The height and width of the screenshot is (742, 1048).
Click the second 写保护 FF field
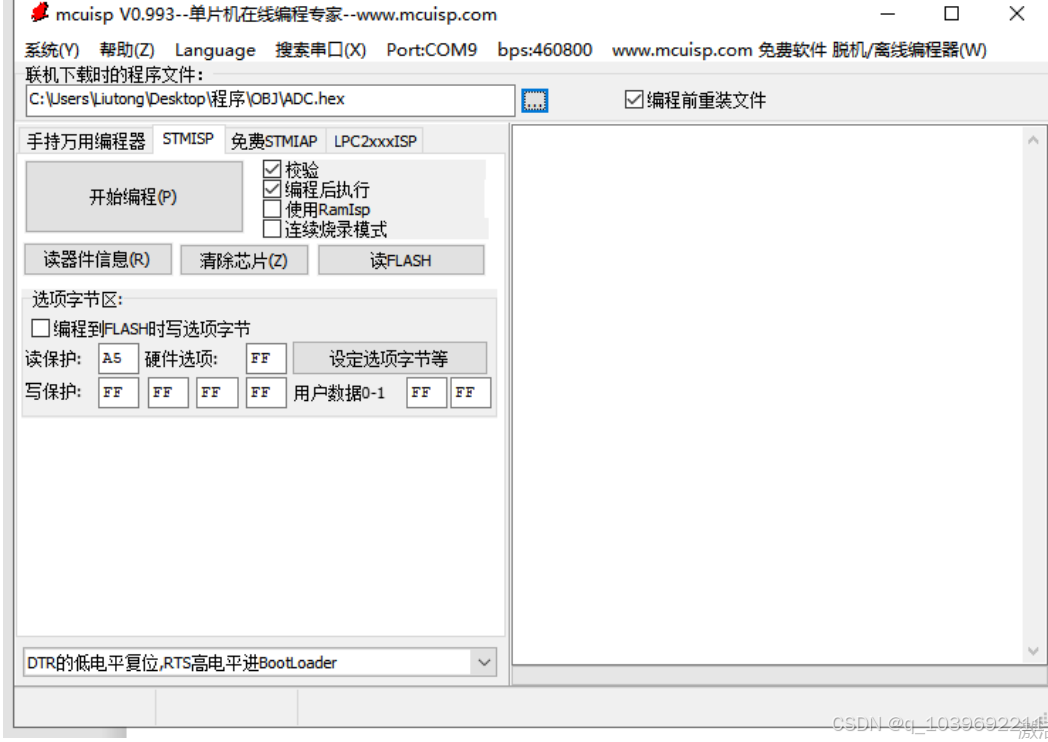coord(168,392)
